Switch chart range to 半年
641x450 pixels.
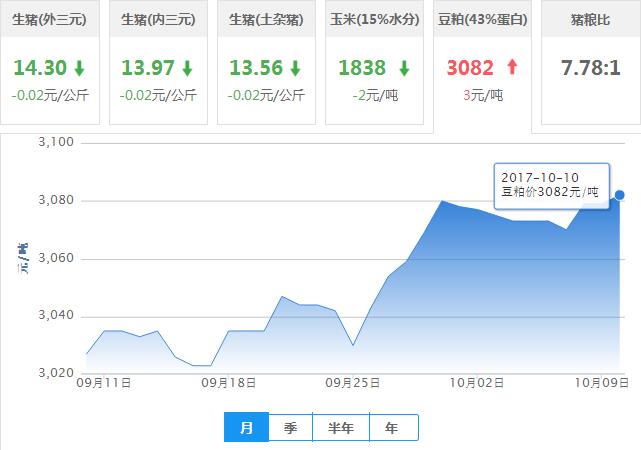click(x=341, y=427)
